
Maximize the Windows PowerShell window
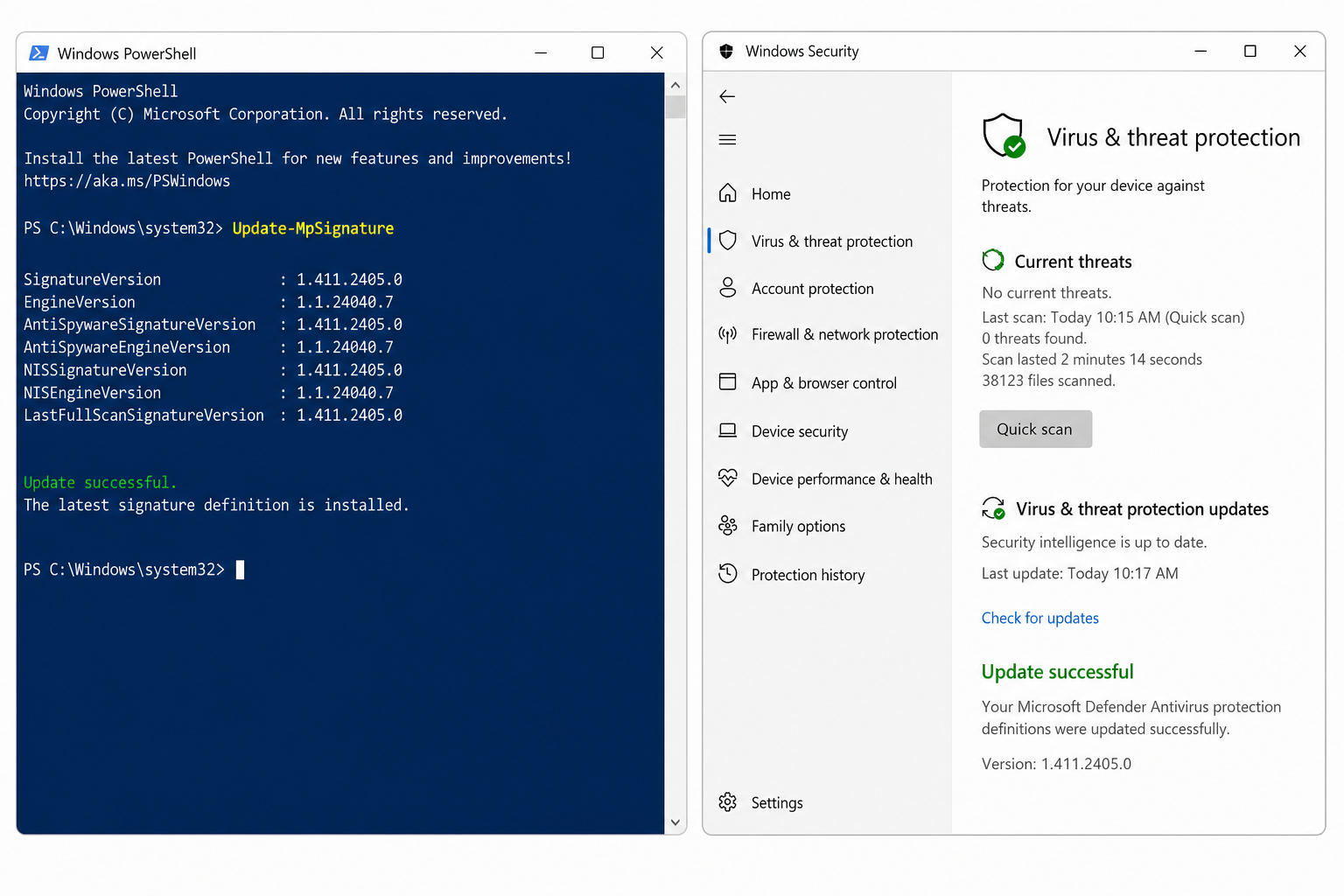(x=598, y=53)
